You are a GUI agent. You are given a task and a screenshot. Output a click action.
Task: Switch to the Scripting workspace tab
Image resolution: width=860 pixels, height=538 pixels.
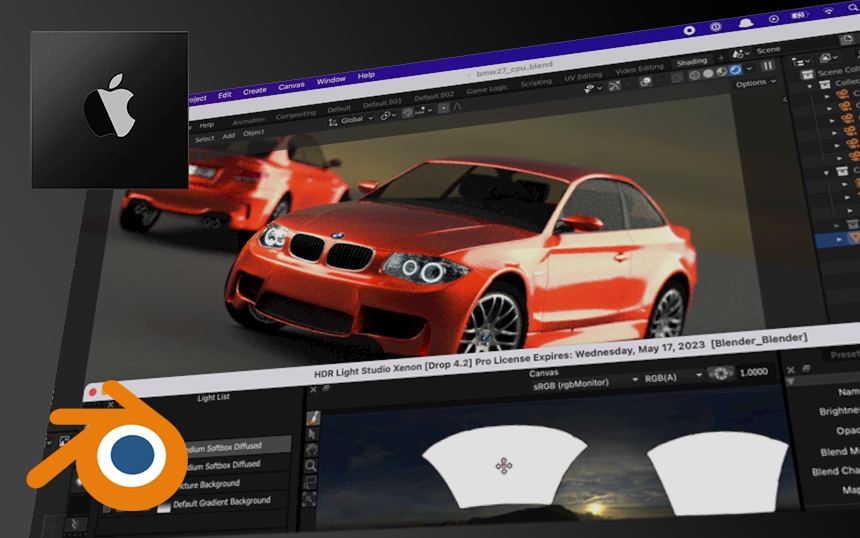tap(536, 83)
